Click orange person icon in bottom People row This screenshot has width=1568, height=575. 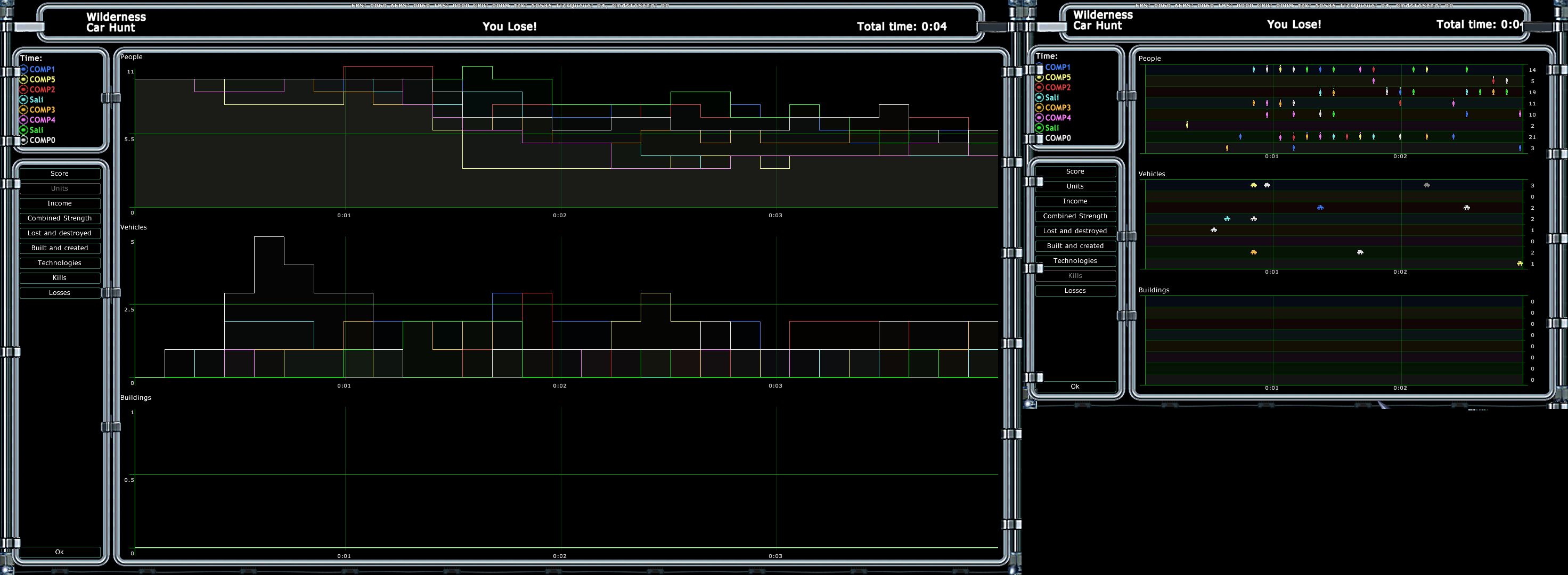1227,147
